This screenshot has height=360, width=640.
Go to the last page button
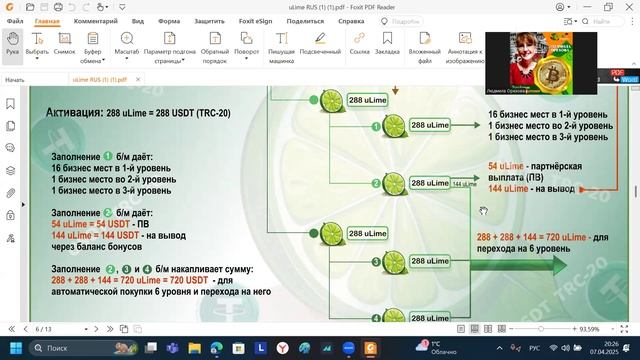[x=110, y=329]
